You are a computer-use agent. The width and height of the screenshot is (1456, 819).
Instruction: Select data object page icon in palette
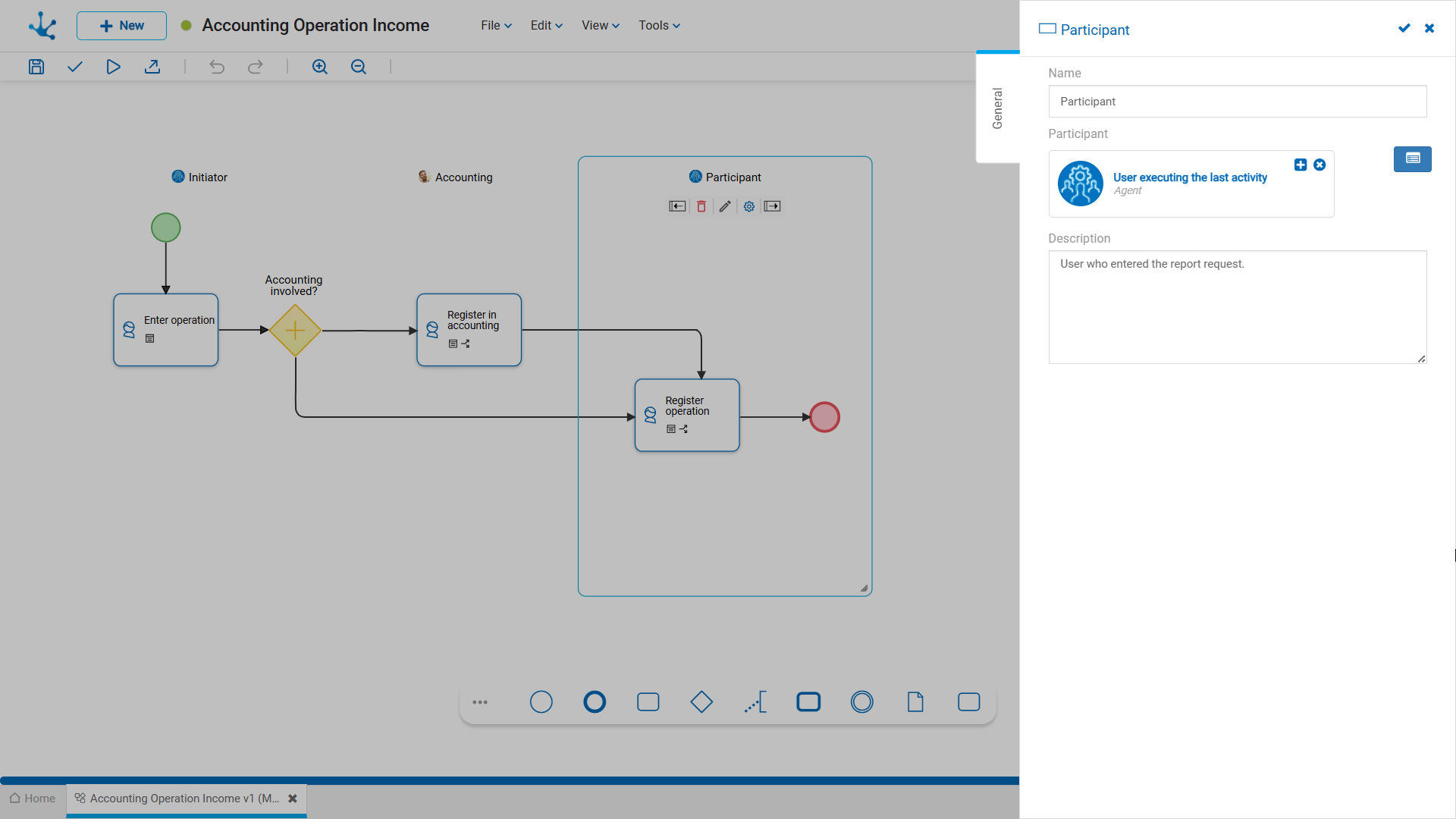pyautogui.click(x=915, y=702)
